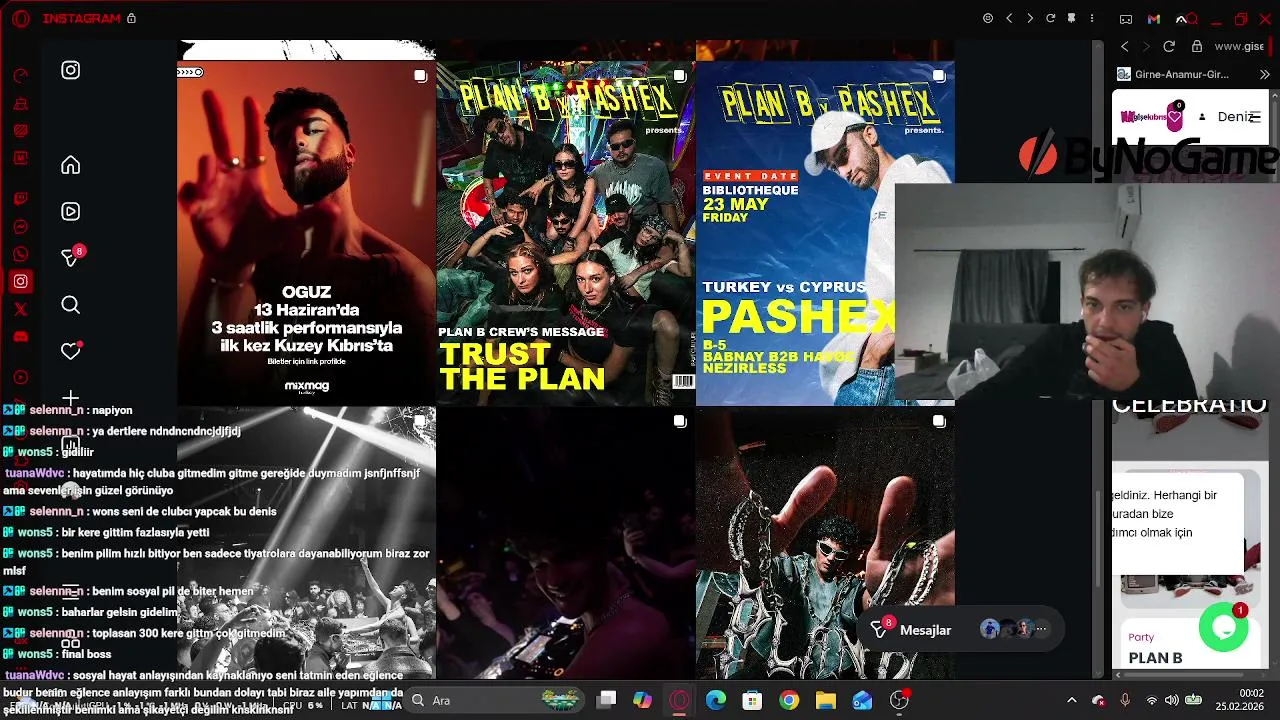Click the site lock icon in address bar
This screenshot has height=720, width=1280.
(1197, 46)
